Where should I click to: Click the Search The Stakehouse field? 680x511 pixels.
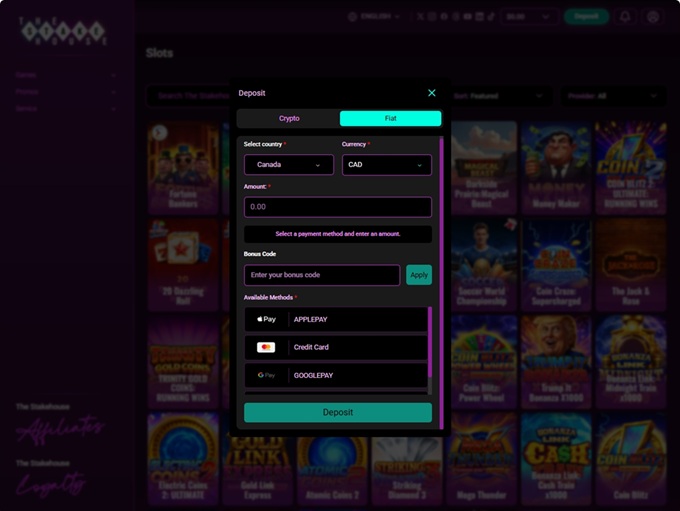[x=189, y=95]
